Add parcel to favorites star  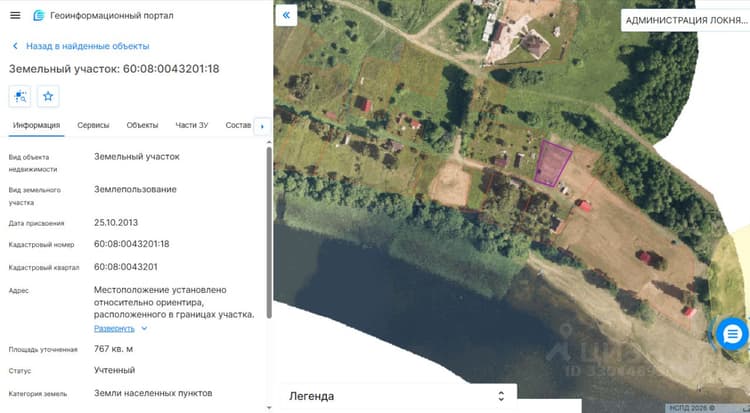click(48, 97)
